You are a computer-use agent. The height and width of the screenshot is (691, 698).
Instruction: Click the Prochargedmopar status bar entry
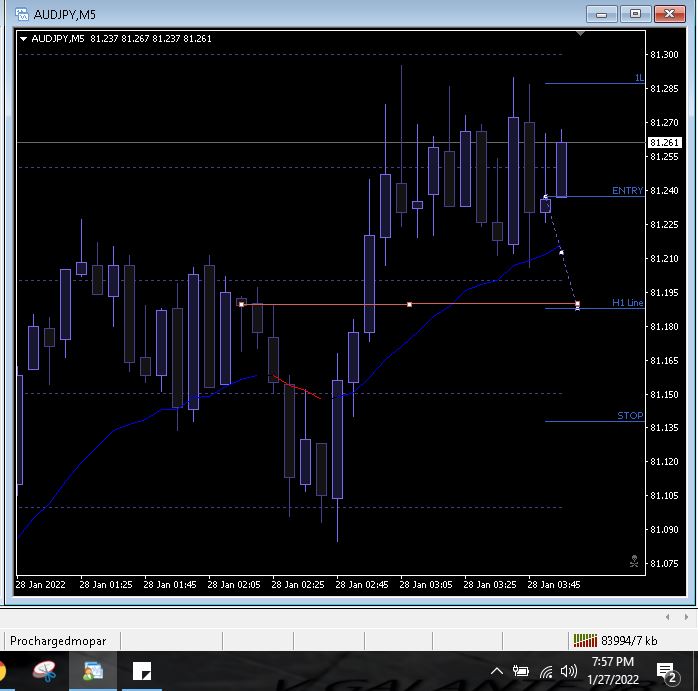tap(58, 641)
